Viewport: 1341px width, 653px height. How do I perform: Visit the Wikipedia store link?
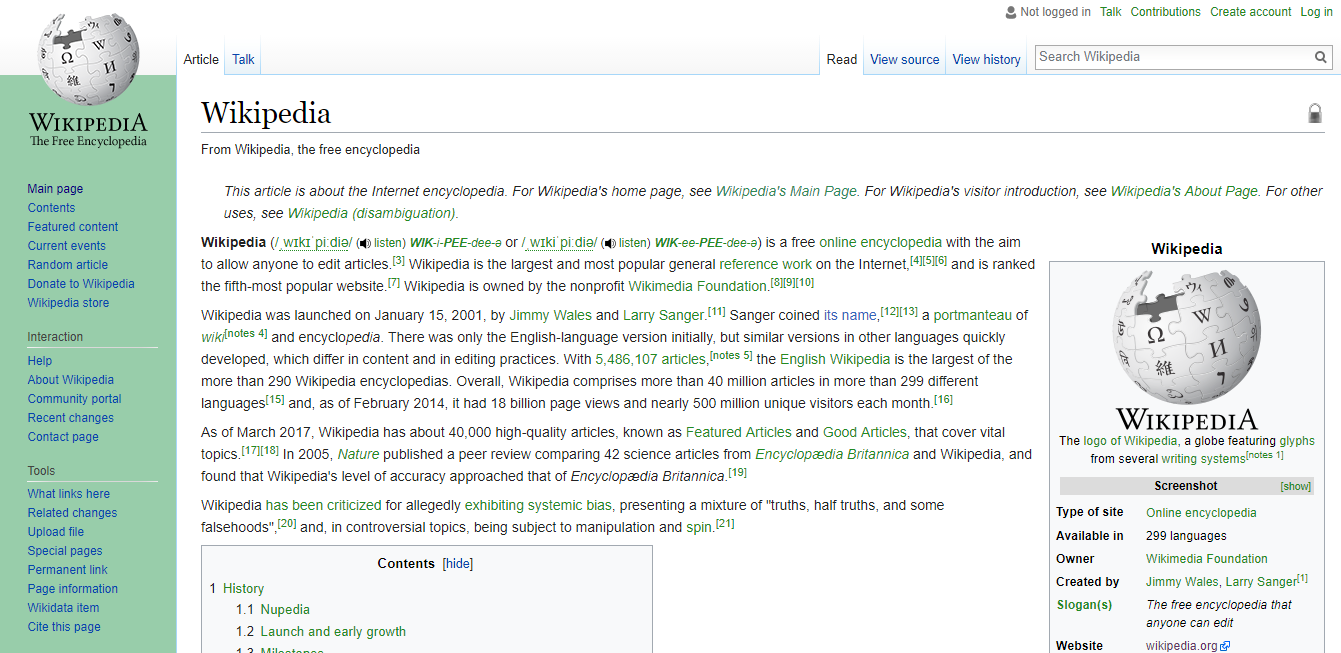pos(68,303)
